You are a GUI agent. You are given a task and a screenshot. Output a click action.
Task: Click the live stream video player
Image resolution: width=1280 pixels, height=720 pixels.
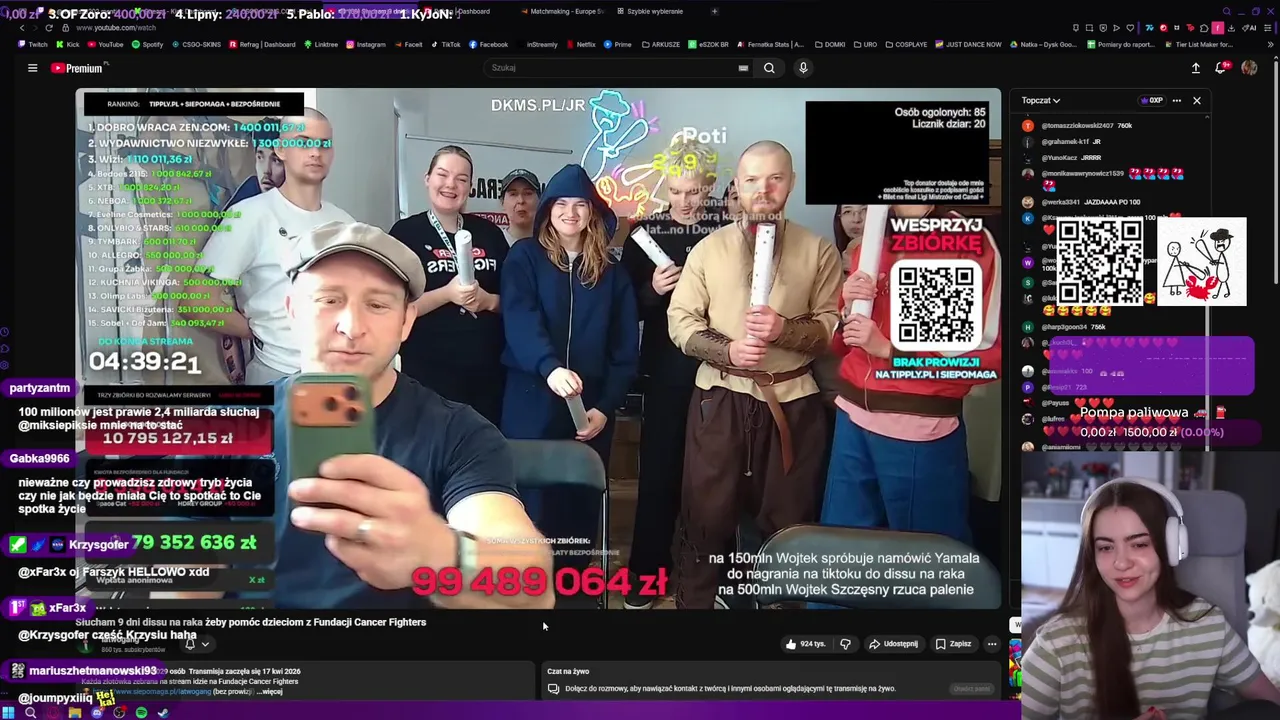pyautogui.click(x=538, y=348)
